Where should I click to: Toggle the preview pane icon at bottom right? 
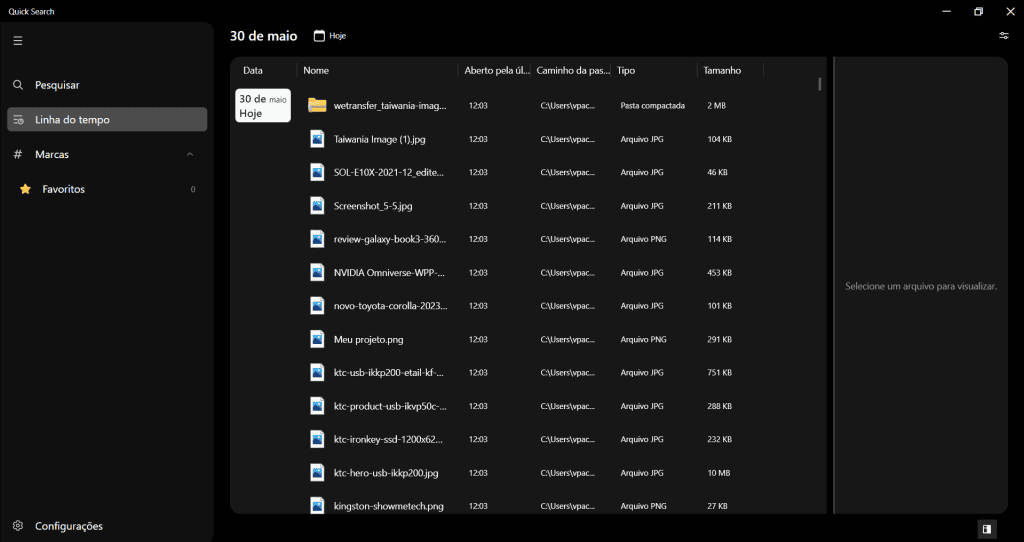(x=986, y=529)
